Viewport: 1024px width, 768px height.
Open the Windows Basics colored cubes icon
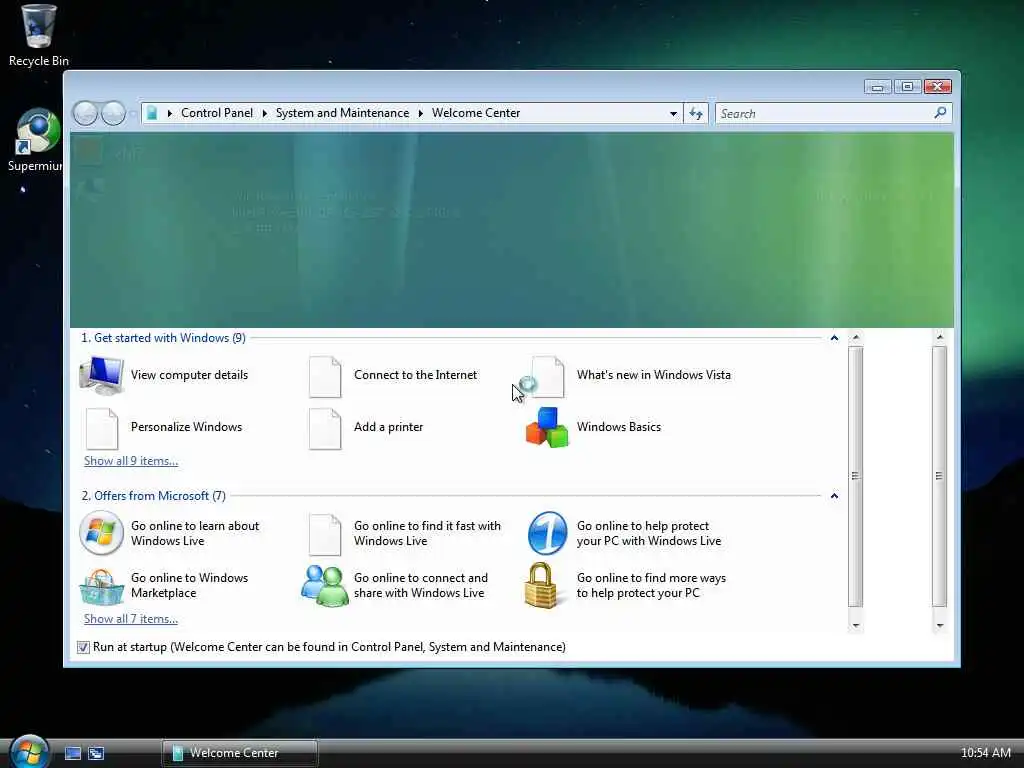click(547, 428)
